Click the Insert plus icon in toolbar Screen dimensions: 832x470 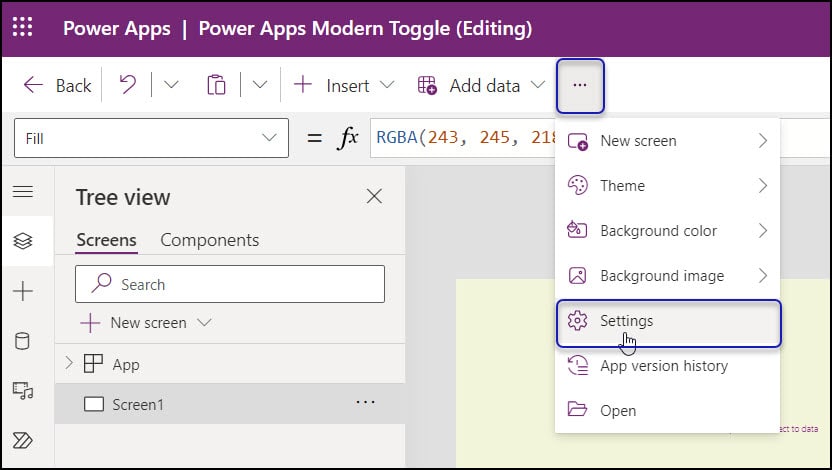click(302, 84)
